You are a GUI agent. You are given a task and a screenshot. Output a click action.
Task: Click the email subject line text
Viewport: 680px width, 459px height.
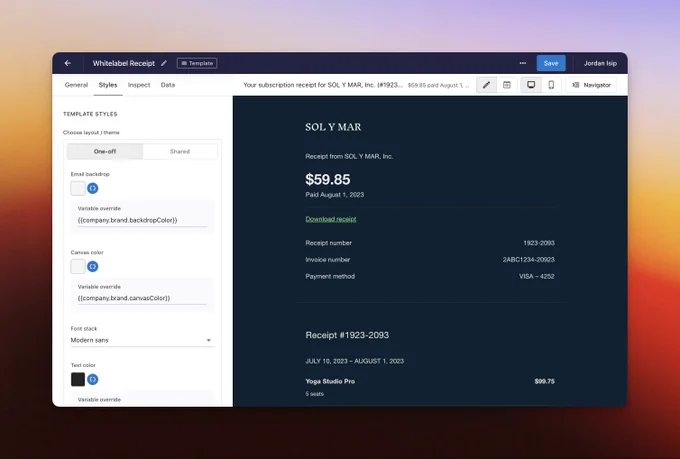(323, 85)
